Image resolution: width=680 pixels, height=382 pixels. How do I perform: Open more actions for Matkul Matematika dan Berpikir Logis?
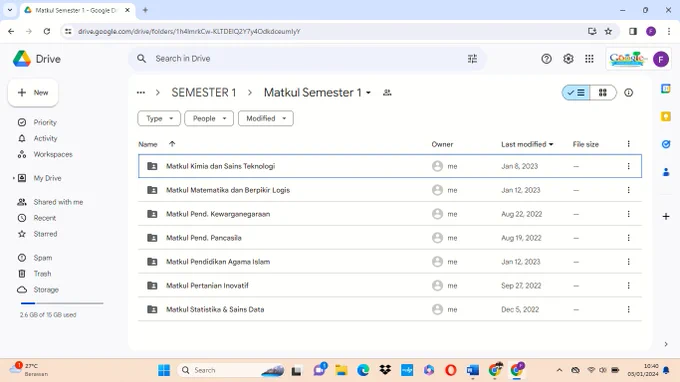click(628, 190)
